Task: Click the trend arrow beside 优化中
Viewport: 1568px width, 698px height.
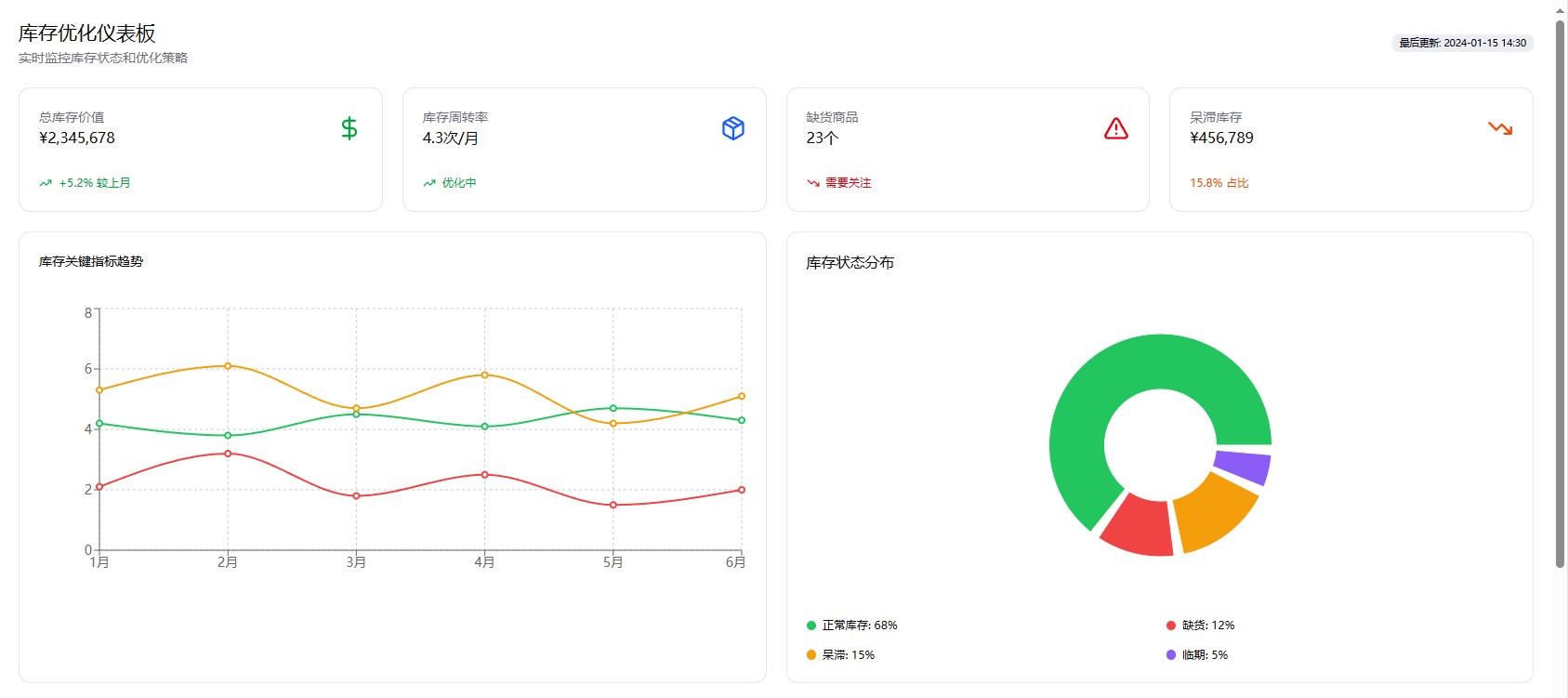Action: (429, 183)
